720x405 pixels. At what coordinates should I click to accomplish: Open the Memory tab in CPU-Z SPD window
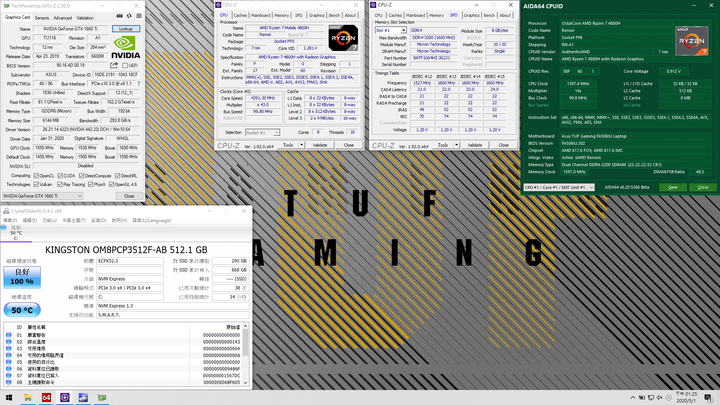[436, 15]
